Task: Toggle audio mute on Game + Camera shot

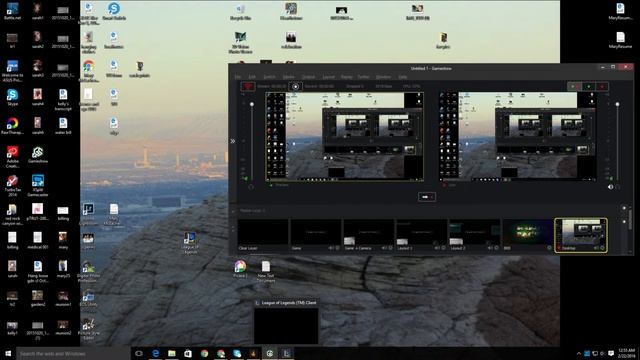Action: pos(384,248)
